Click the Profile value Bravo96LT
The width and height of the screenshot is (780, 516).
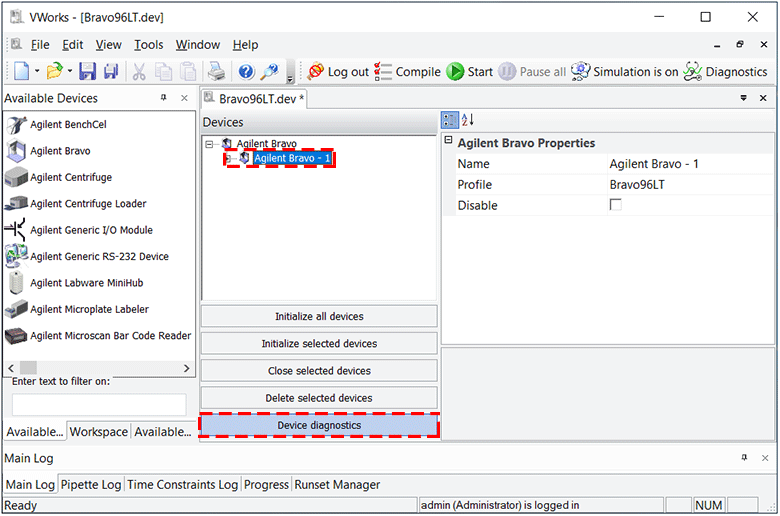click(x=637, y=185)
